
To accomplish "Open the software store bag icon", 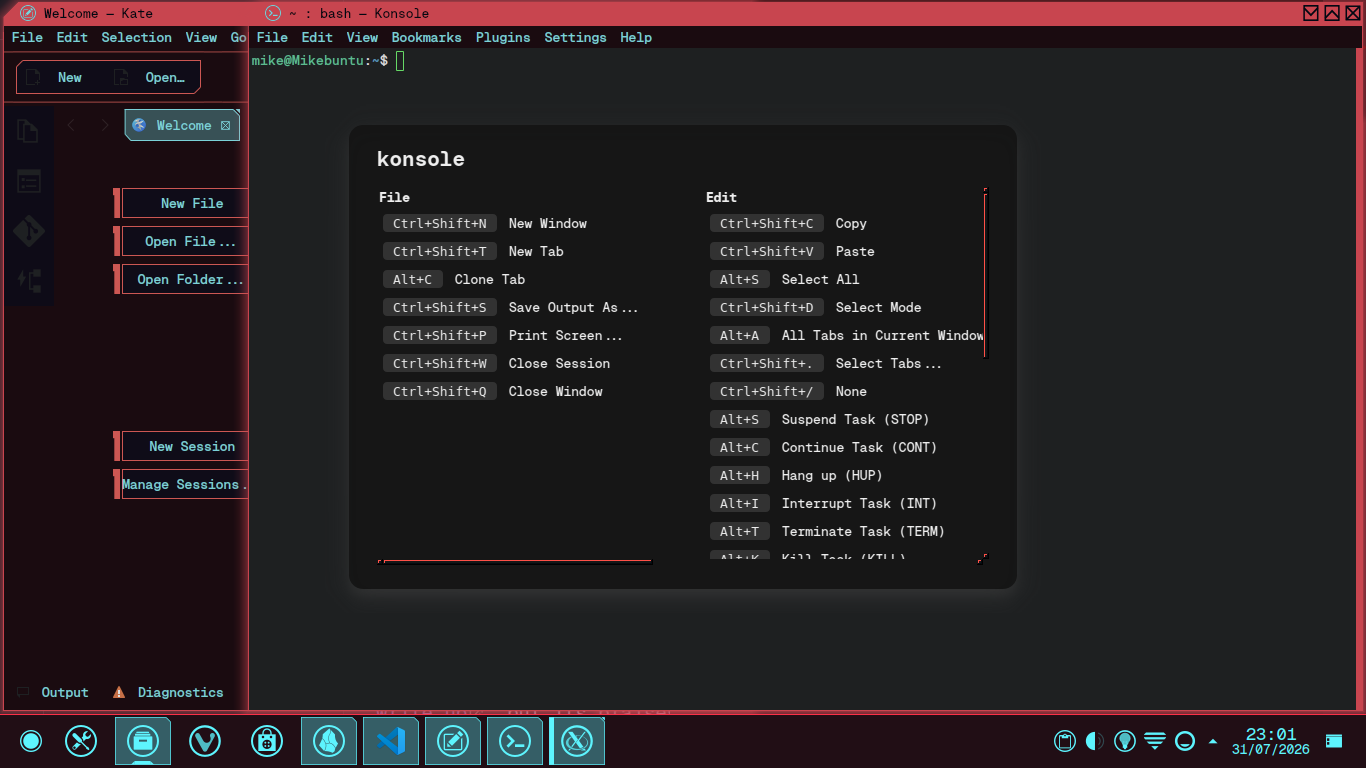I will tap(266, 741).
